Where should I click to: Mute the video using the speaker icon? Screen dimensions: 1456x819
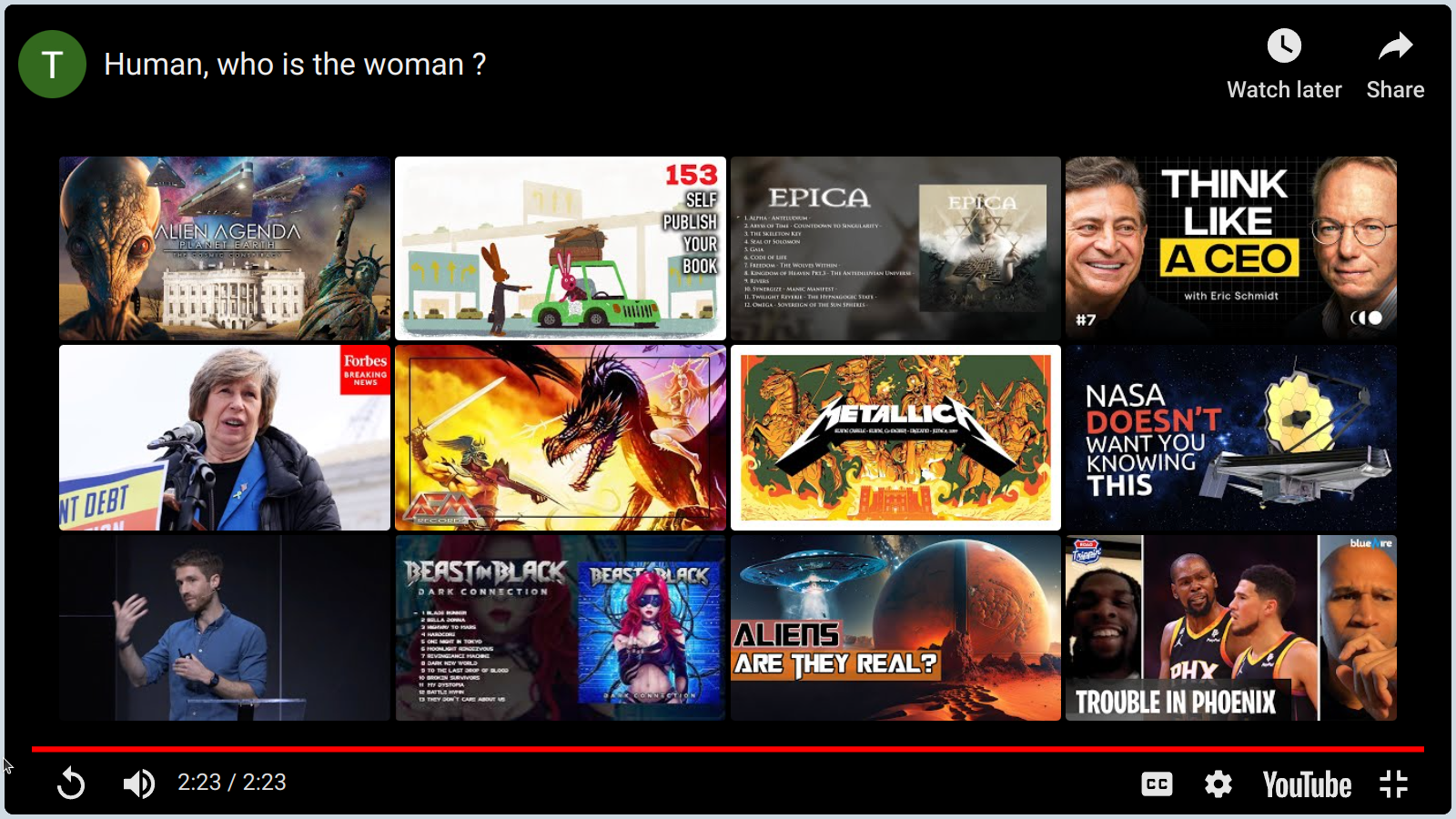click(139, 784)
